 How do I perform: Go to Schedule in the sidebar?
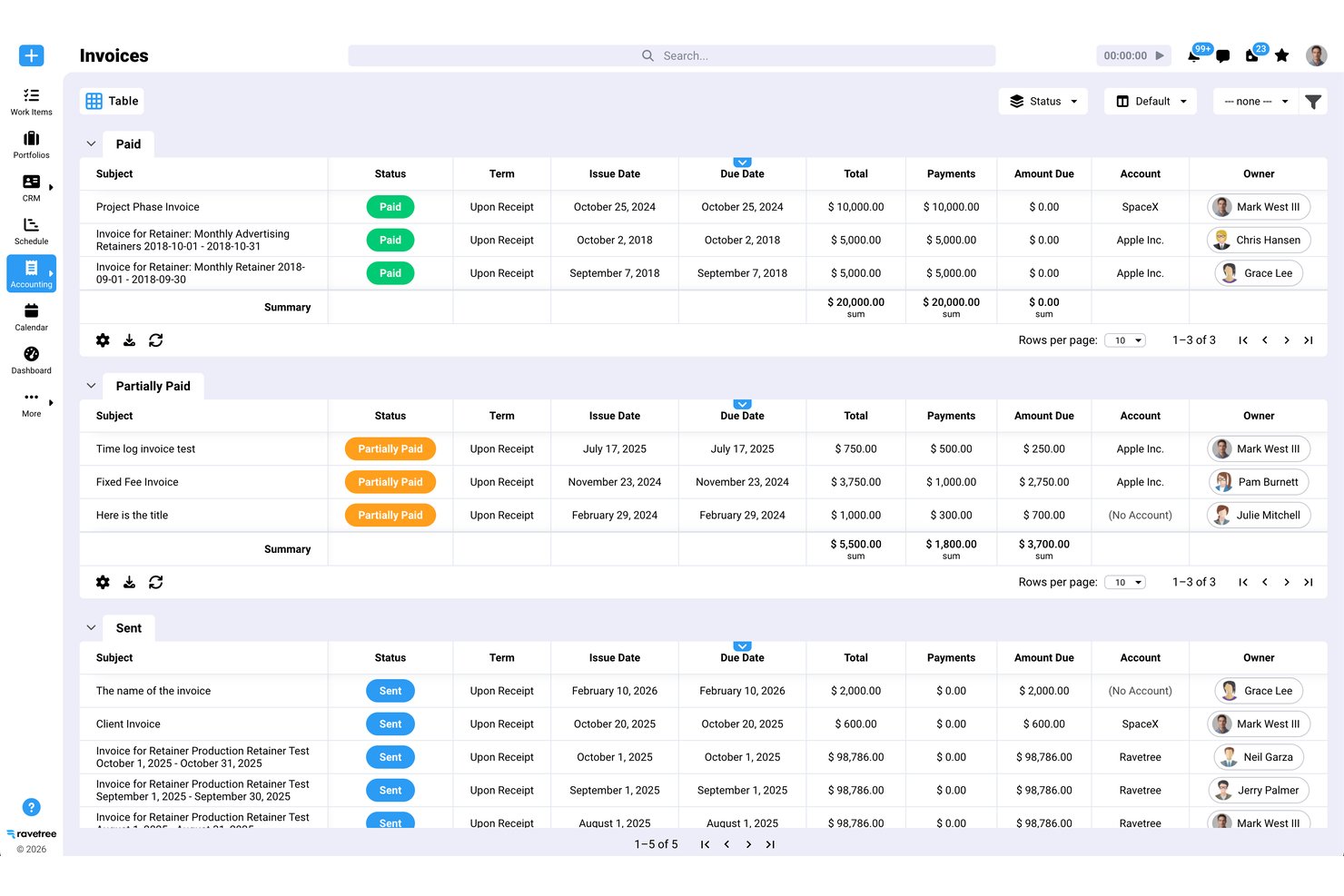click(31, 231)
